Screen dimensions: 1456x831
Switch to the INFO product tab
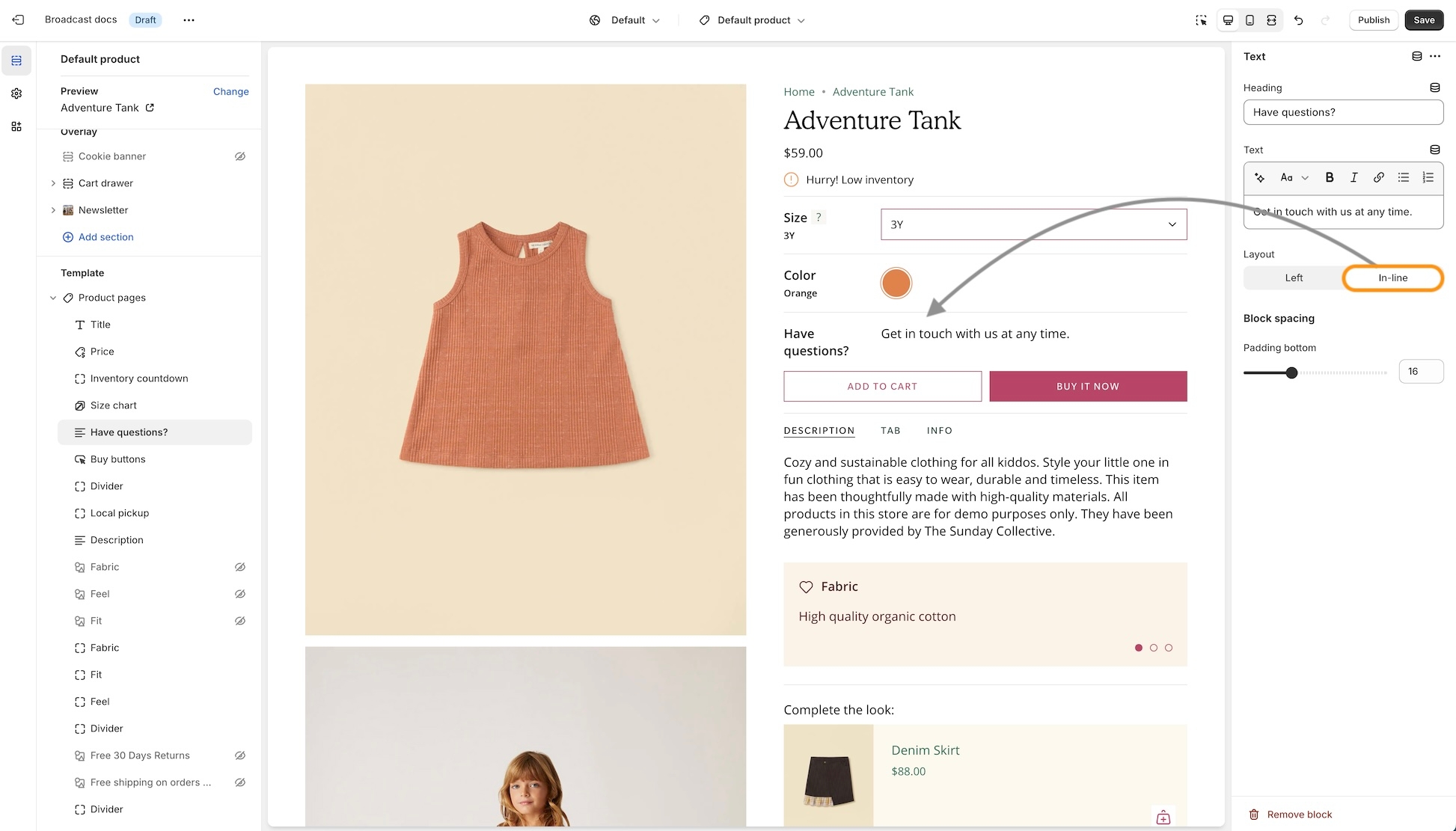click(939, 431)
